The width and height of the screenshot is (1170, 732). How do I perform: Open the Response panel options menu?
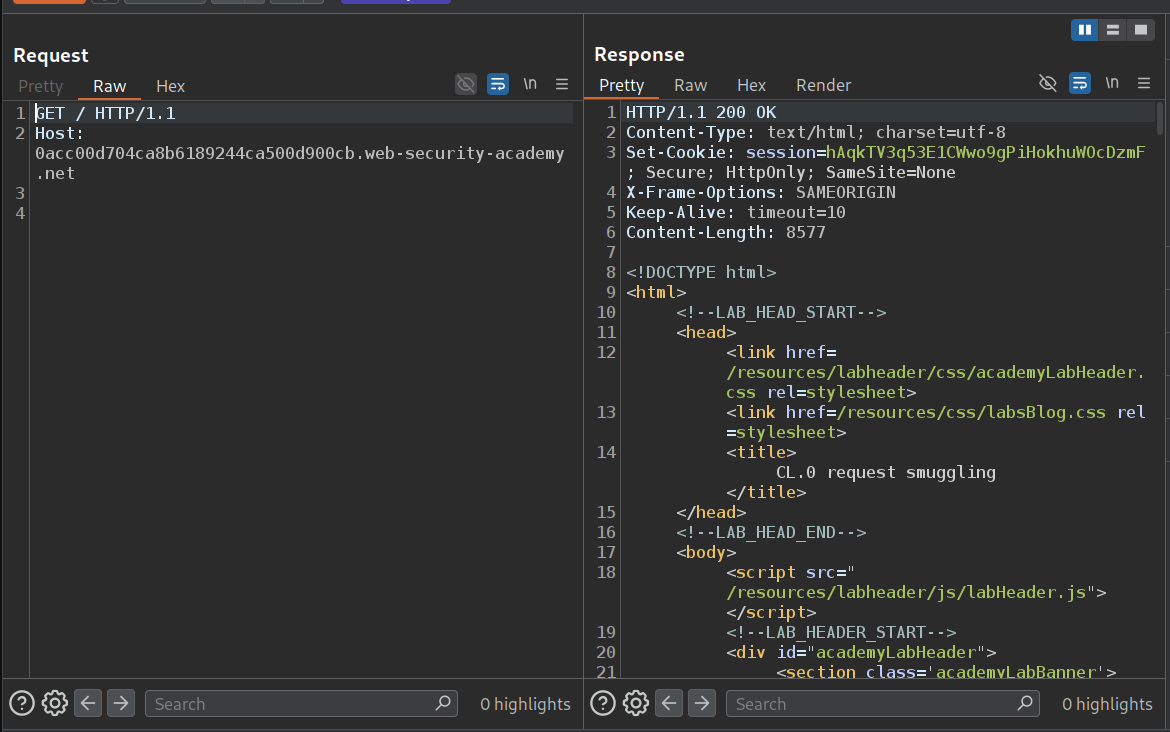coord(1144,83)
